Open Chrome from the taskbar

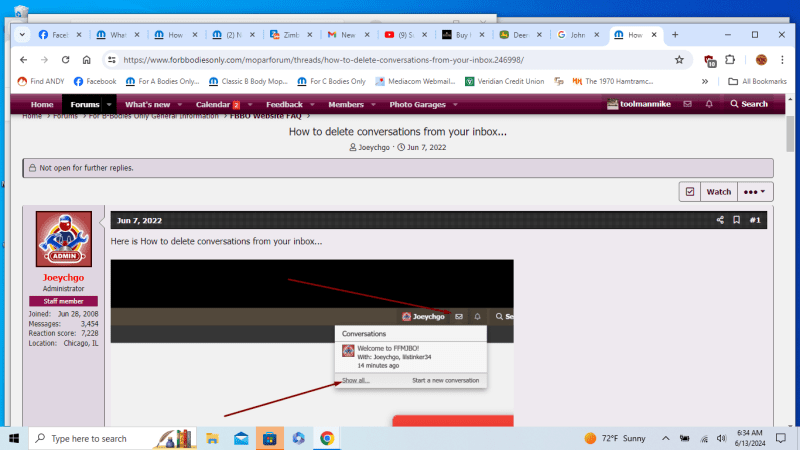327,438
